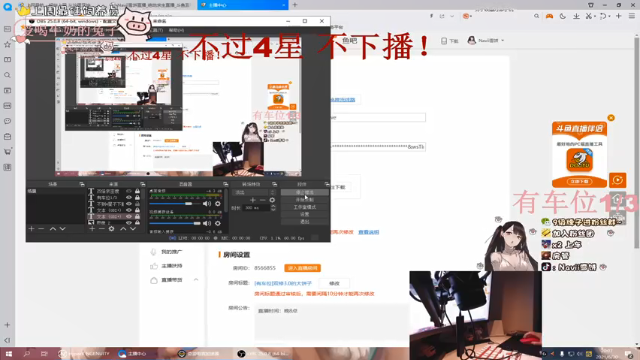
Task: Adjust mic/aux volume slider
Action: pos(175,223)
